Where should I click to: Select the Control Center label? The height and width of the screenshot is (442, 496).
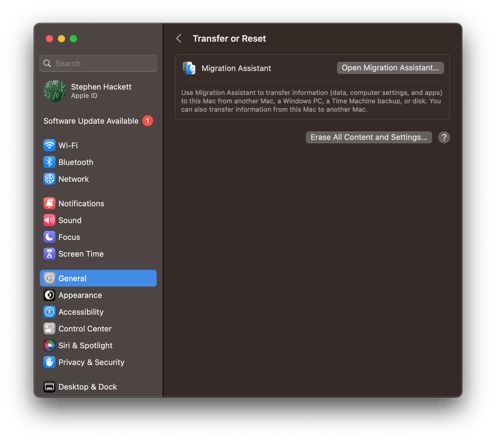pos(85,329)
